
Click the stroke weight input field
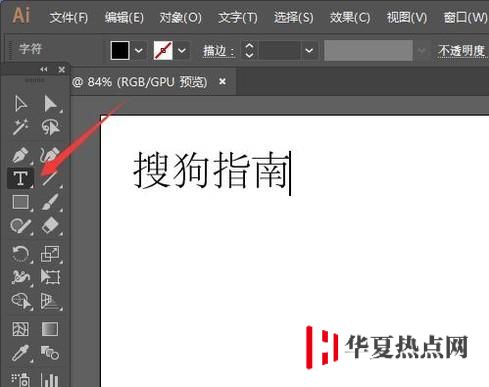coord(279,51)
